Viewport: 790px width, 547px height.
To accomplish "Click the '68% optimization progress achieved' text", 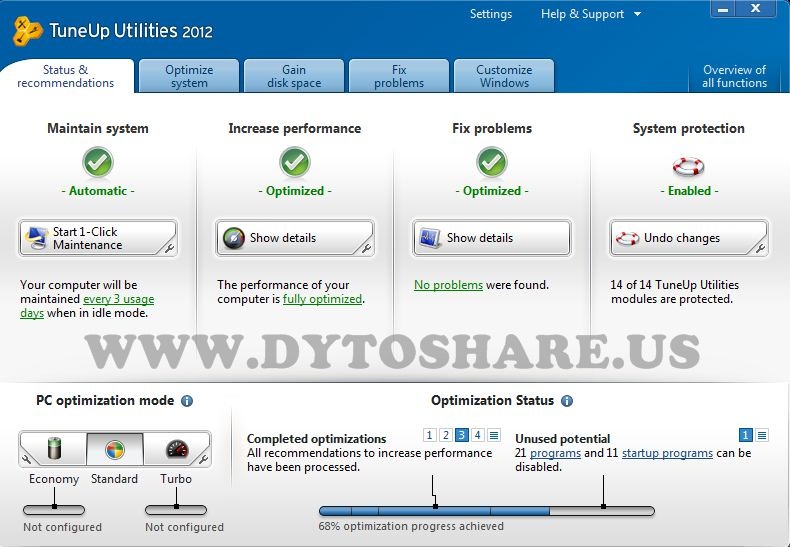I will pyautogui.click(x=411, y=526).
